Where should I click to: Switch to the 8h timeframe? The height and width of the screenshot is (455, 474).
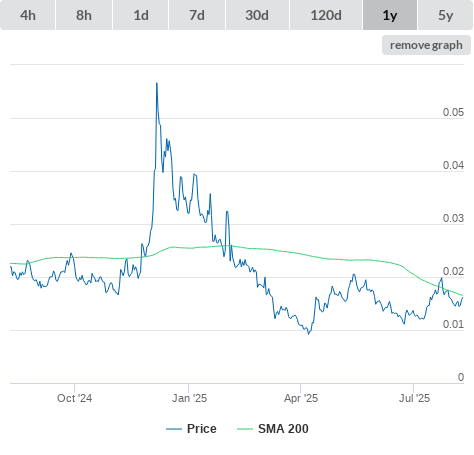click(x=84, y=15)
